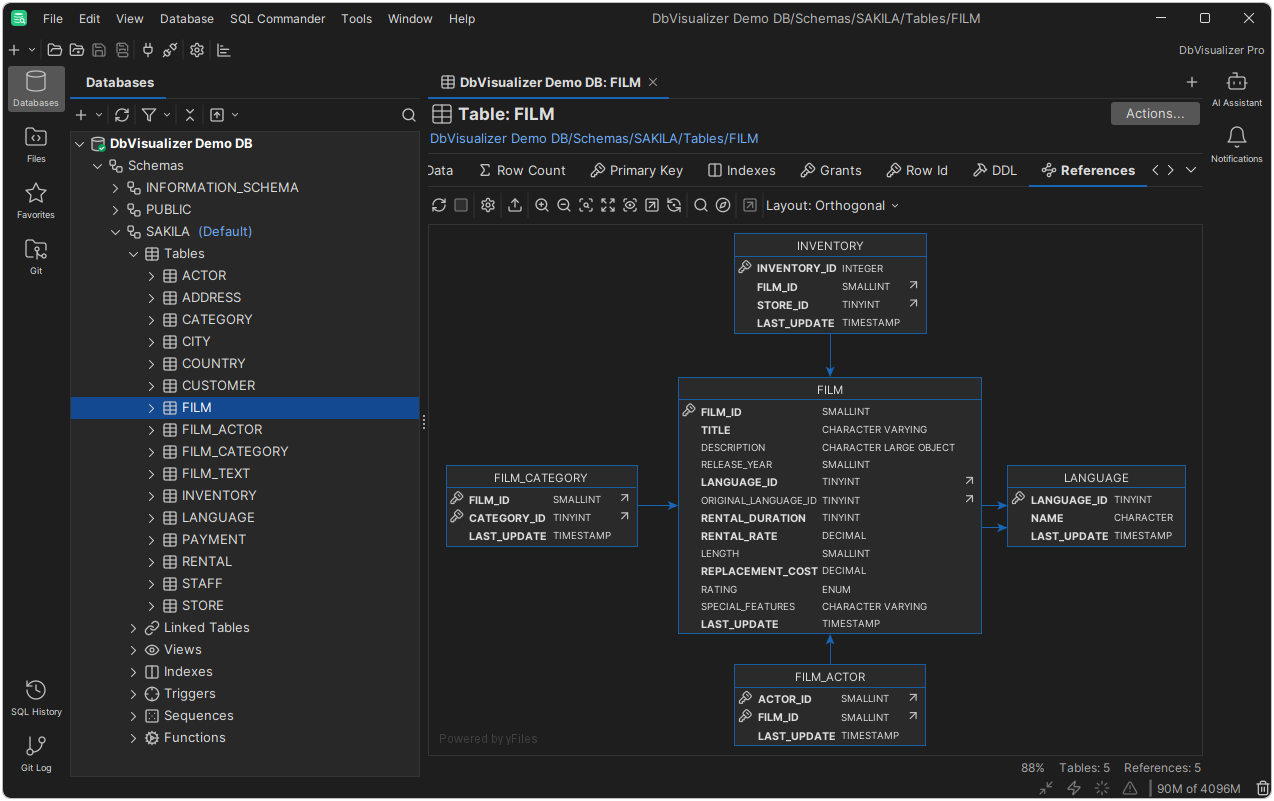Zoom in on the references graph
This screenshot has height=801, width=1274.
(542, 205)
